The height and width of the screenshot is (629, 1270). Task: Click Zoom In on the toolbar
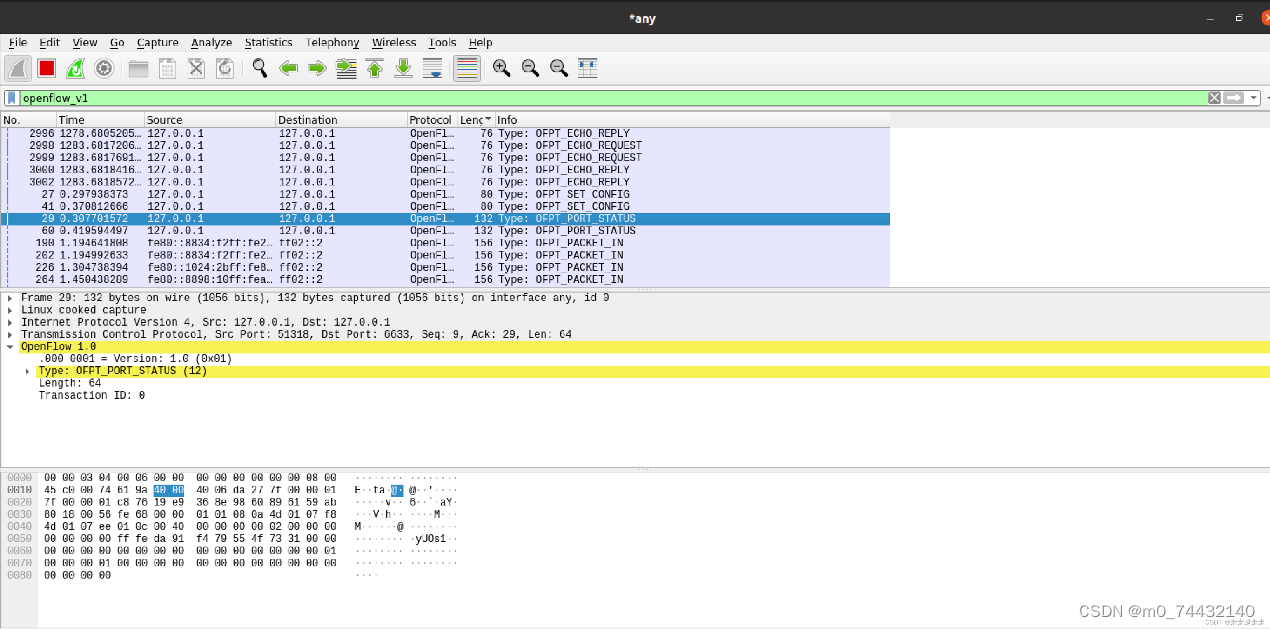[501, 68]
